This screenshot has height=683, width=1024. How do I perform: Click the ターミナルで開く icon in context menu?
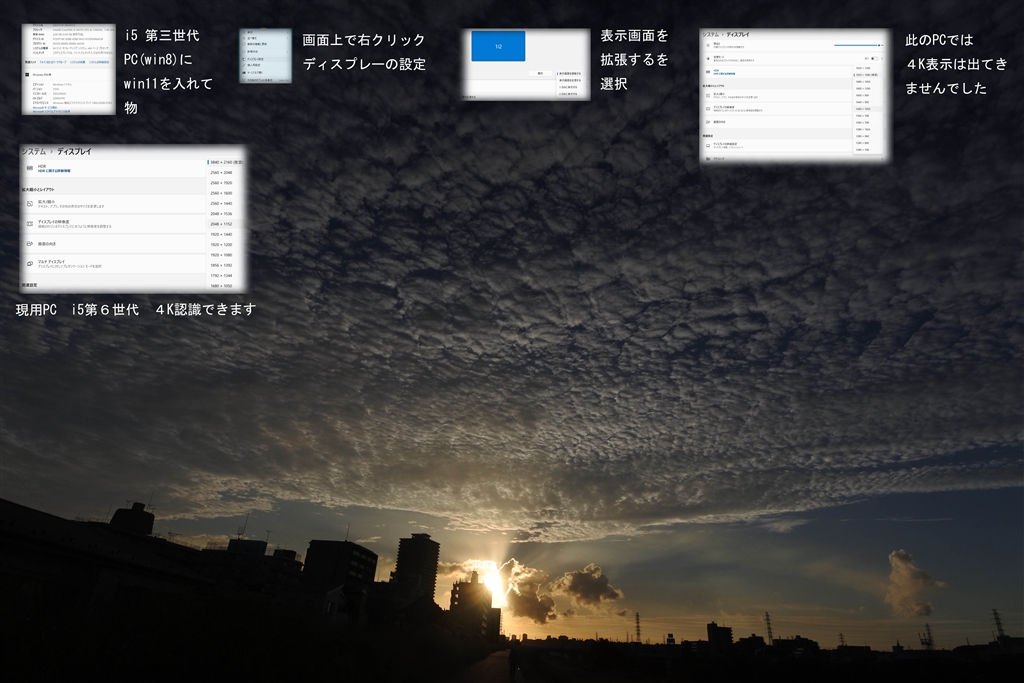click(x=244, y=72)
